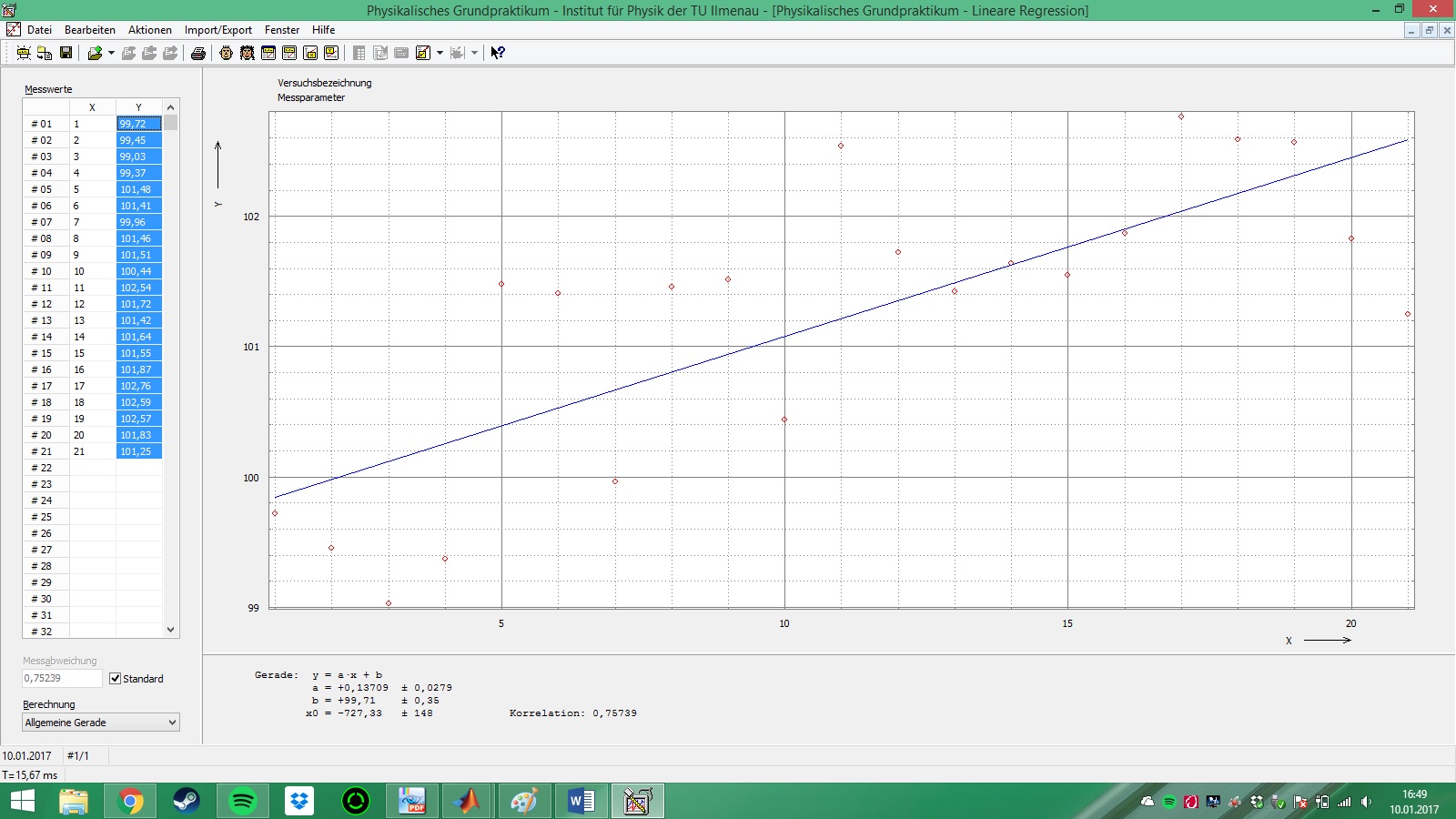Open Spotify from the taskbar
This screenshot has height=819, width=1456.
tap(243, 801)
